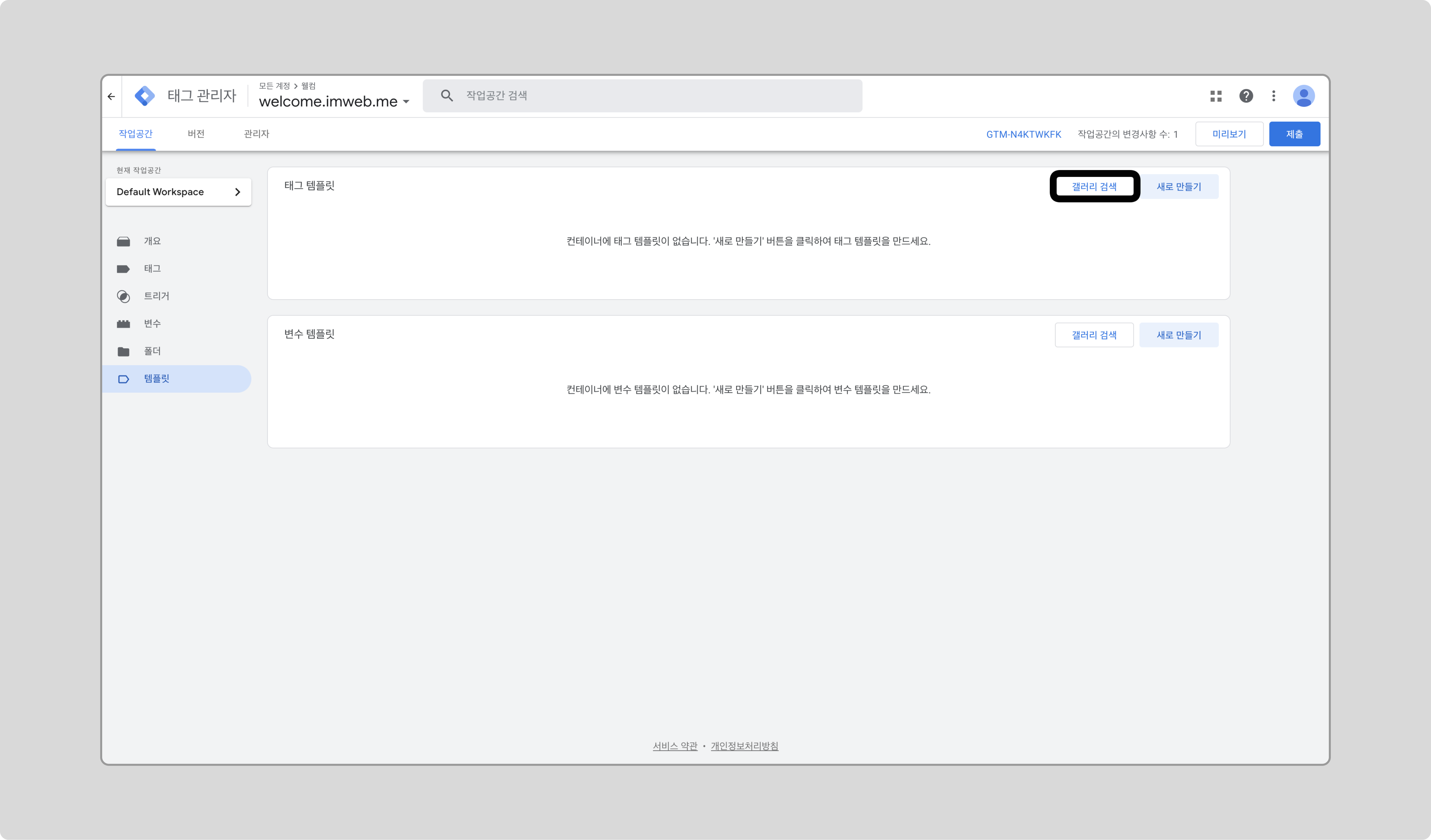Click the Tag Manager diamond logo

pyautogui.click(x=145, y=96)
